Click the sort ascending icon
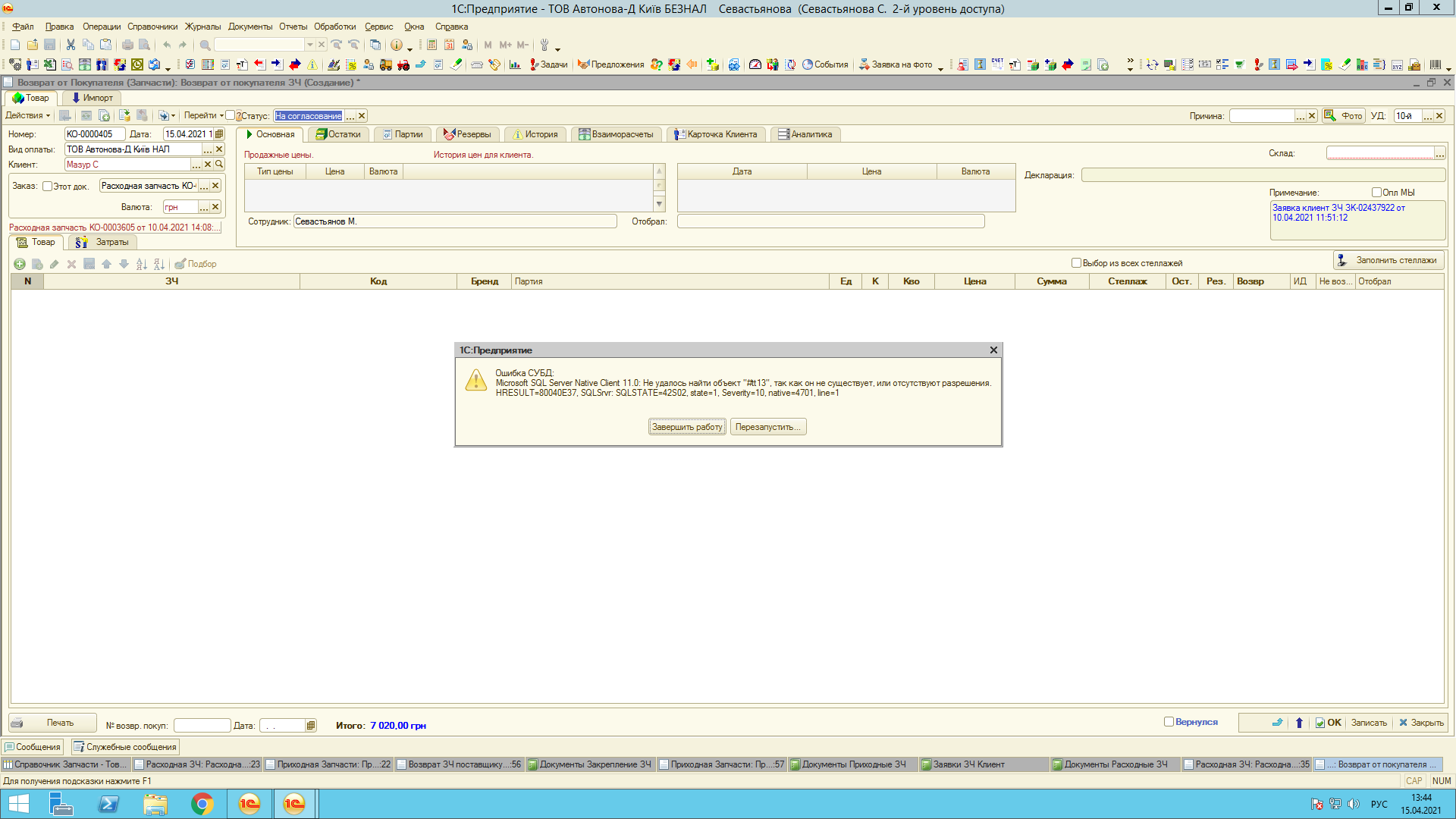The width and height of the screenshot is (1456, 819). 141,264
